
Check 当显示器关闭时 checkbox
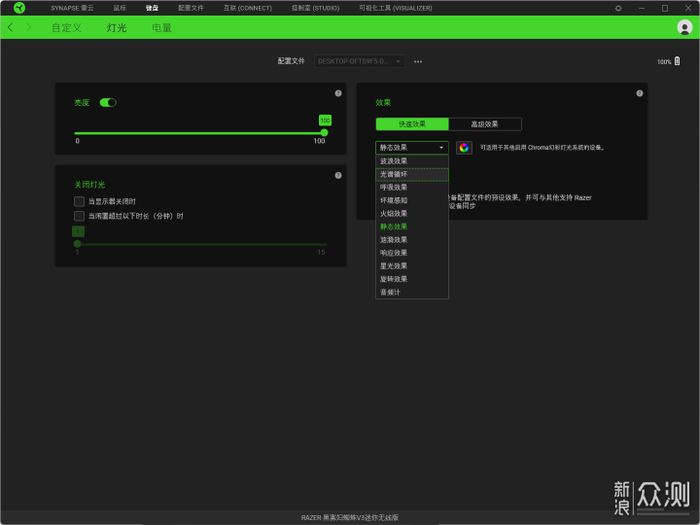(x=79, y=201)
